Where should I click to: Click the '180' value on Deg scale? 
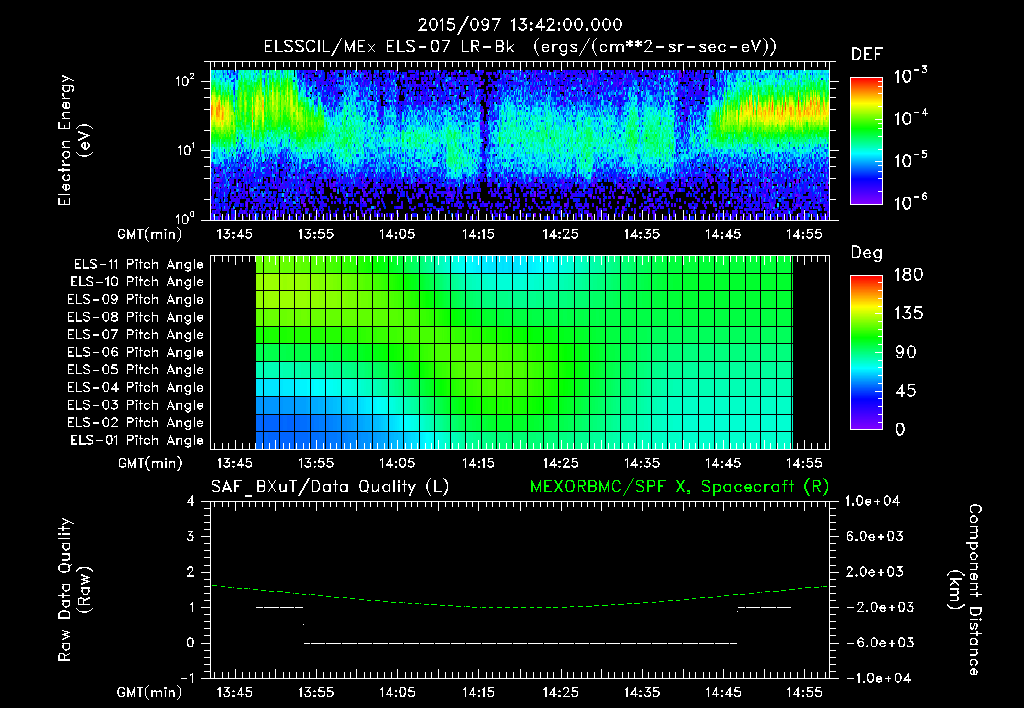pos(908,274)
